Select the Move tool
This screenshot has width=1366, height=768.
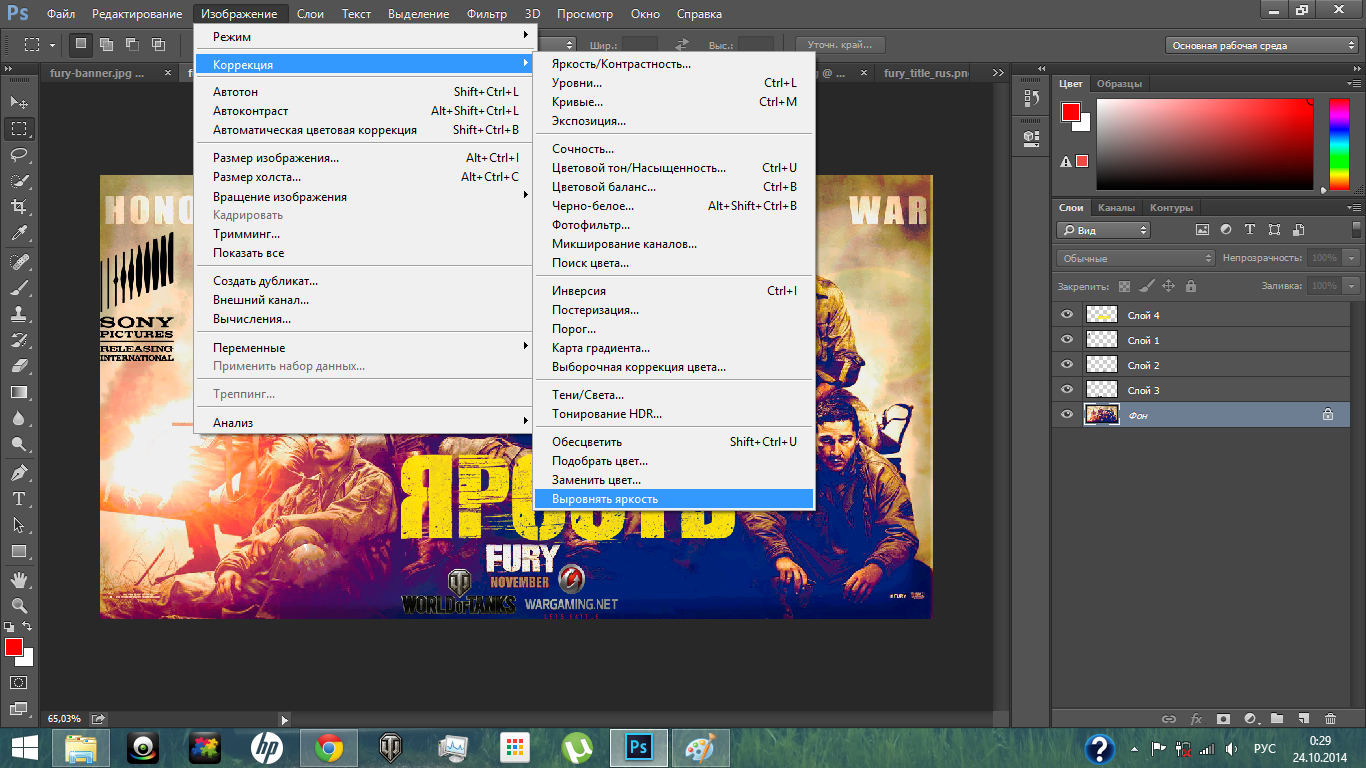pyautogui.click(x=19, y=102)
